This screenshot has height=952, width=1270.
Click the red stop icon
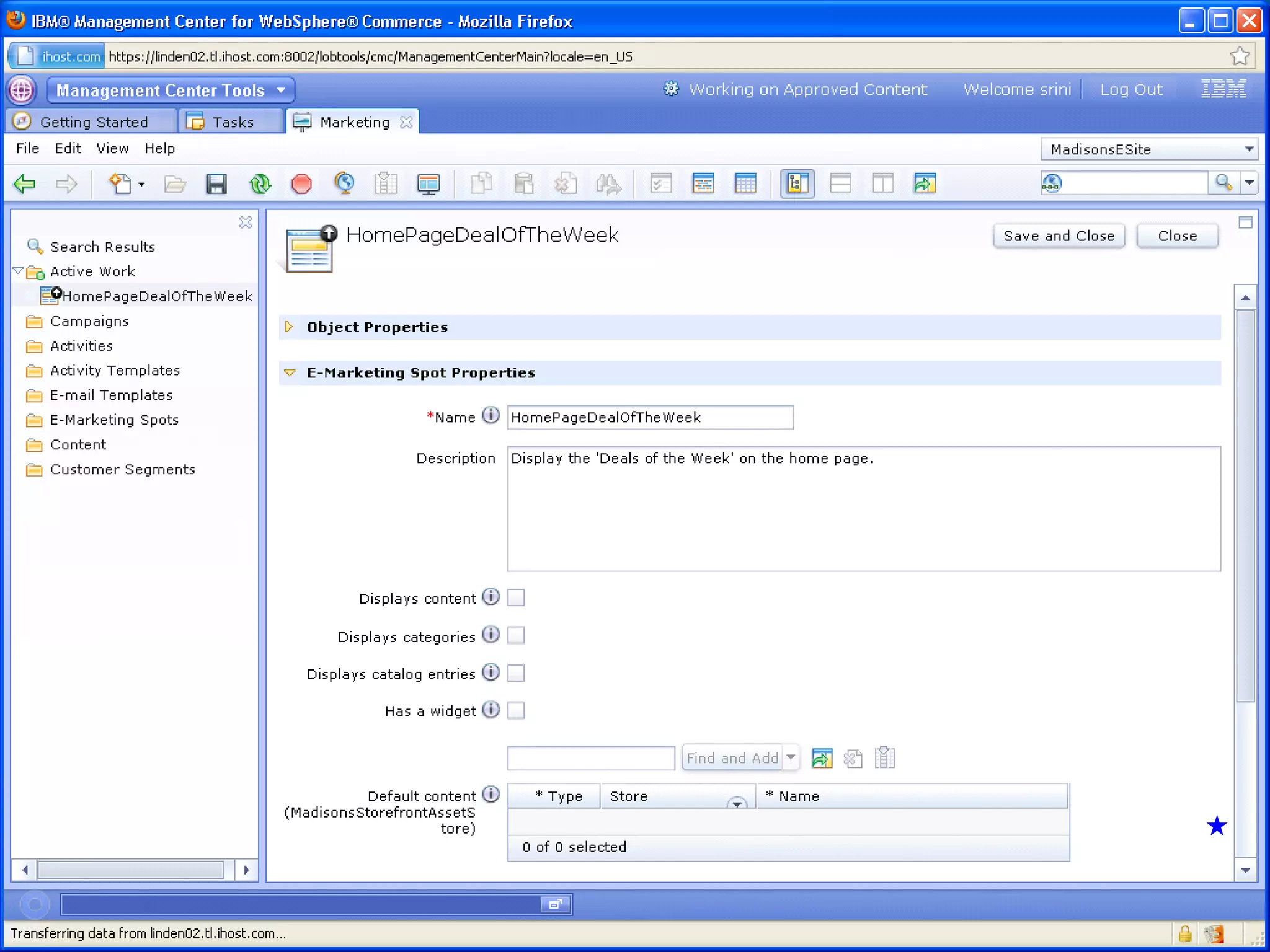(301, 184)
